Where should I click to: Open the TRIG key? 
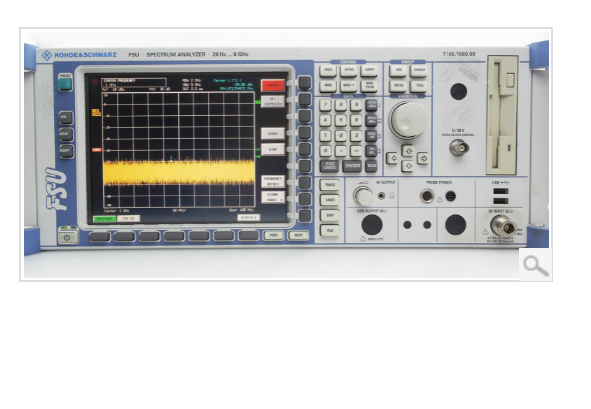419,86
